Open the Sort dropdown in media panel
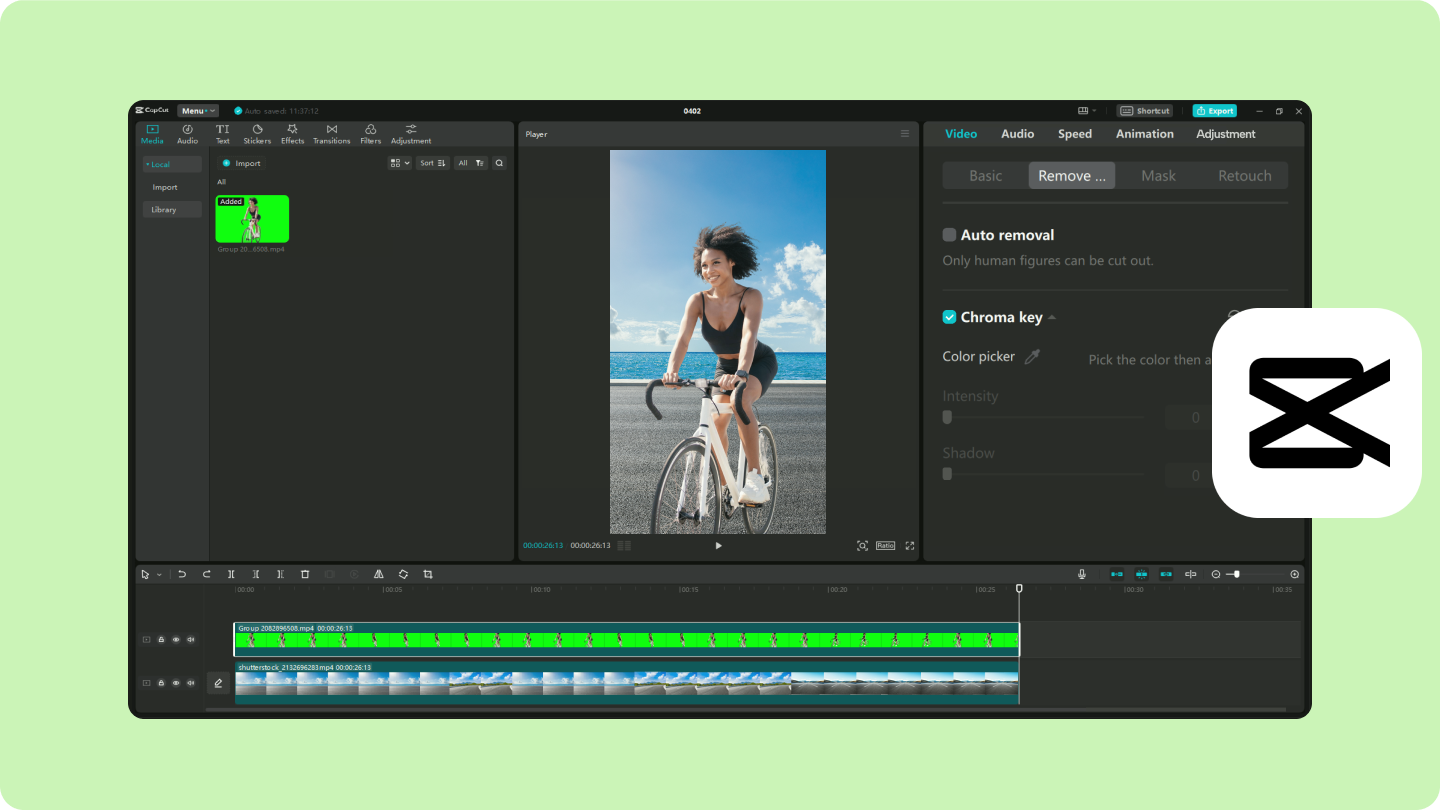 click(432, 163)
